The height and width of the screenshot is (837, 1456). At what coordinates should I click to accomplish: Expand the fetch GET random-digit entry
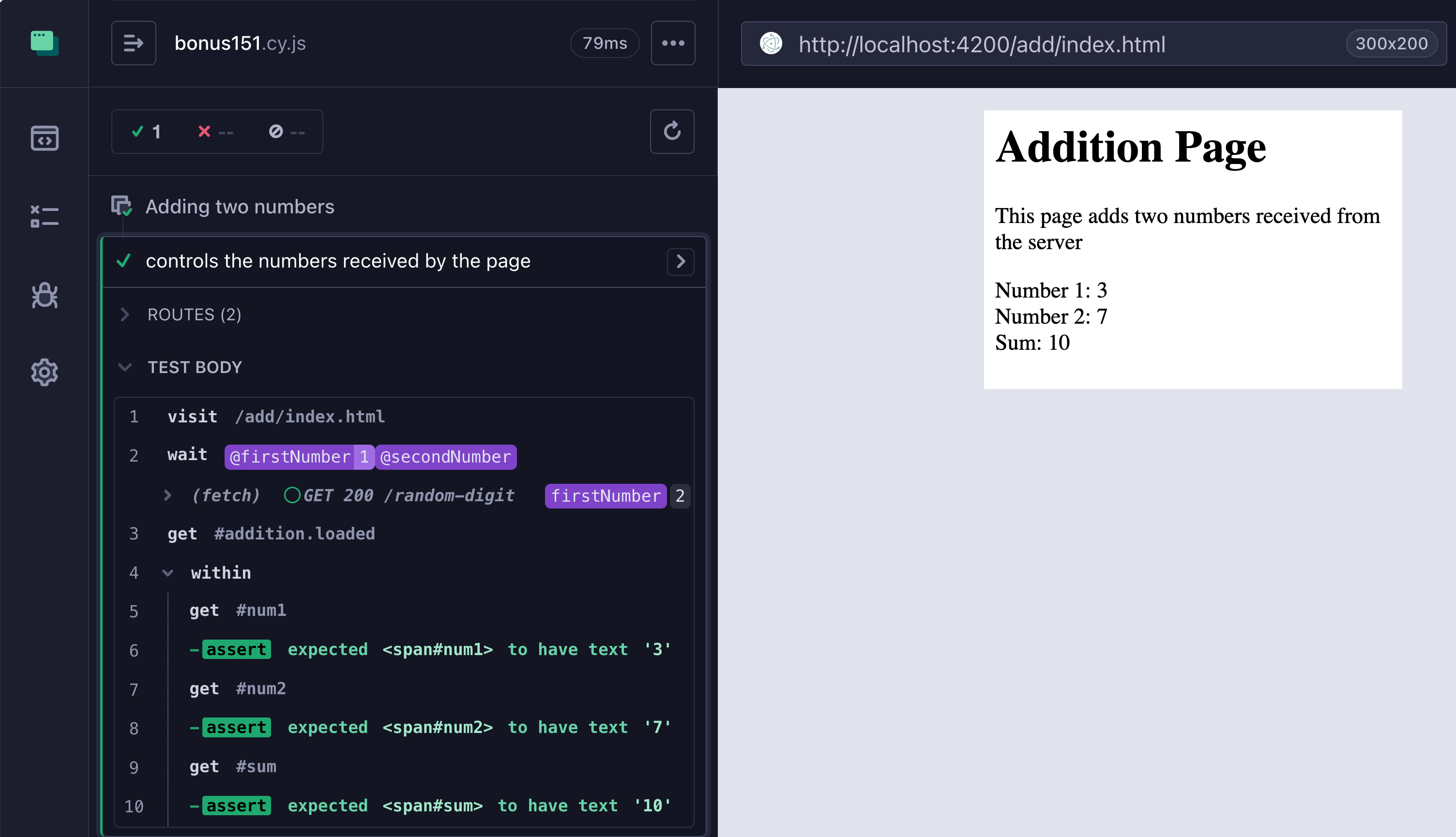[x=167, y=495]
